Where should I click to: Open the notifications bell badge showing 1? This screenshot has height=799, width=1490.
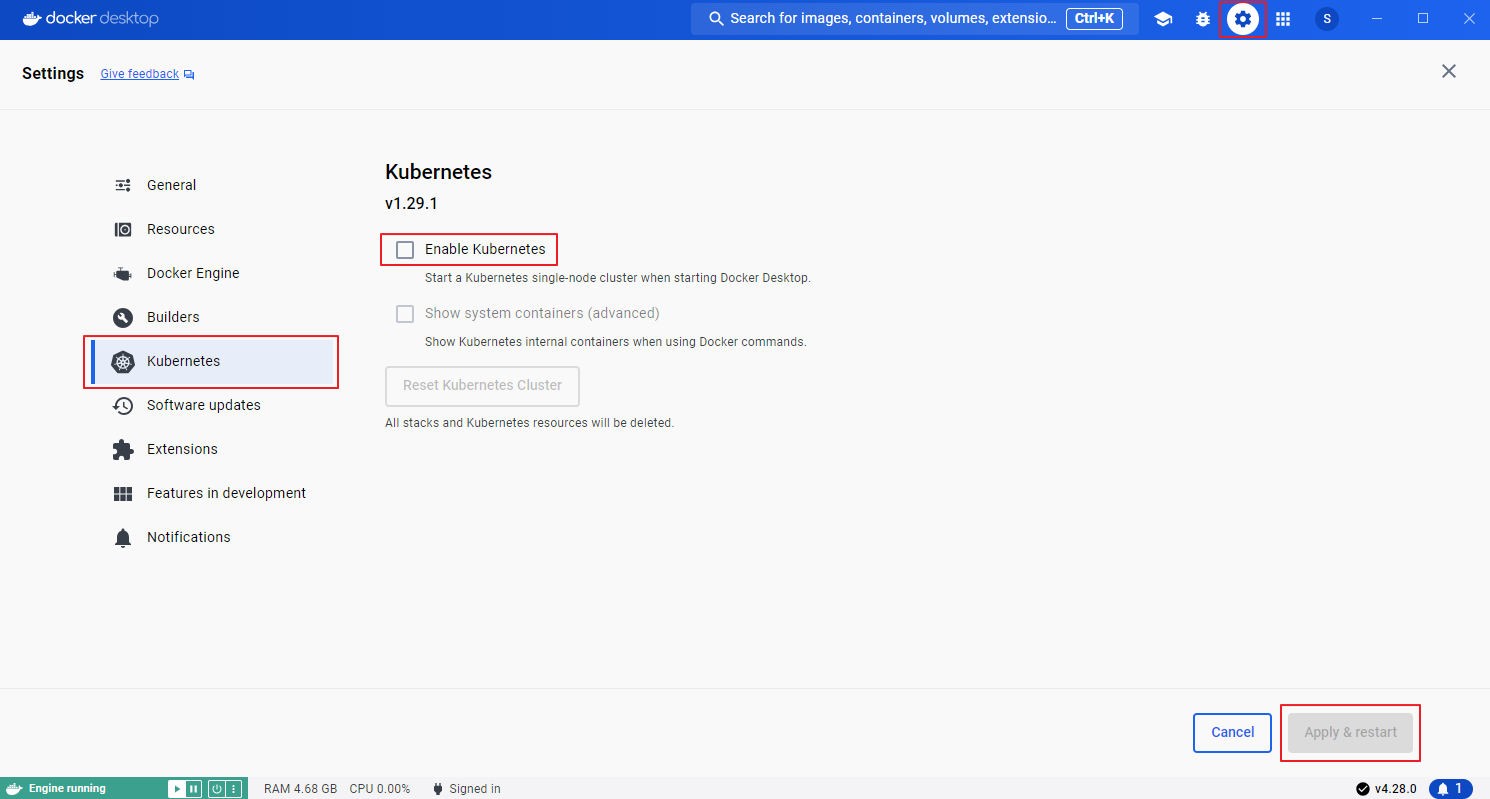coord(1451,789)
